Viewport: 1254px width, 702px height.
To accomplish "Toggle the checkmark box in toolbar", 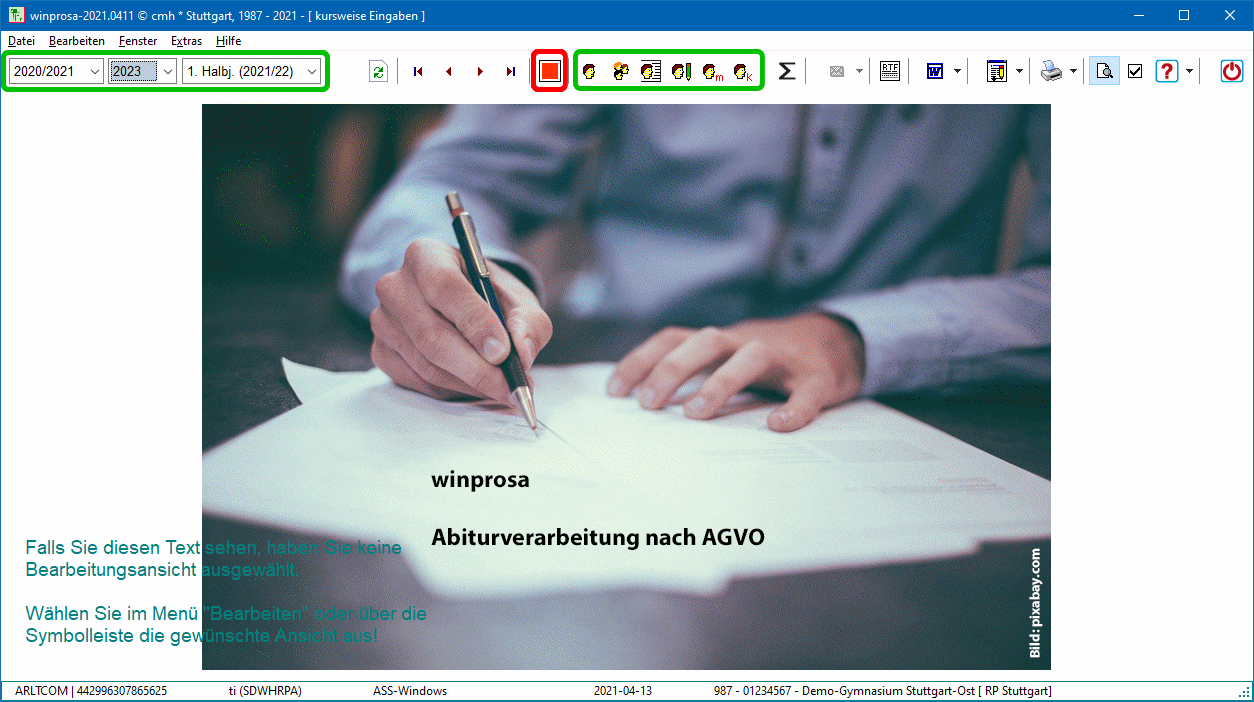I will point(1135,71).
